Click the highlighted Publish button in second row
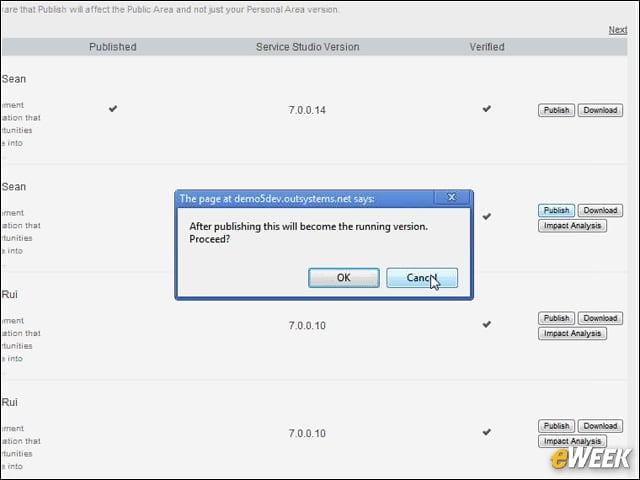Viewport: 640px width, 480px height. tap(556, 210)
